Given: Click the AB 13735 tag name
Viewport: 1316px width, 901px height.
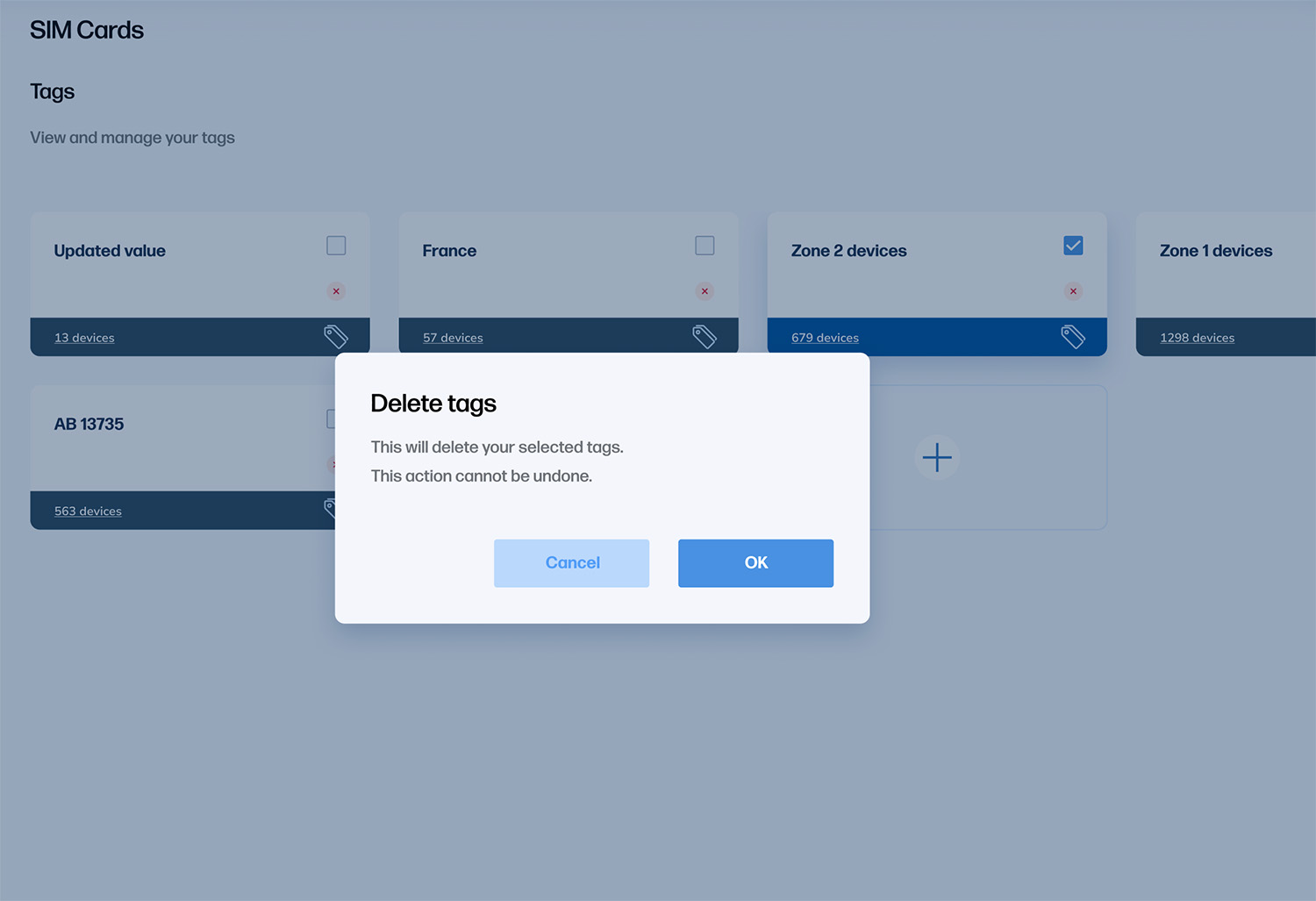Looking at the screenshot, I should 89,425.
